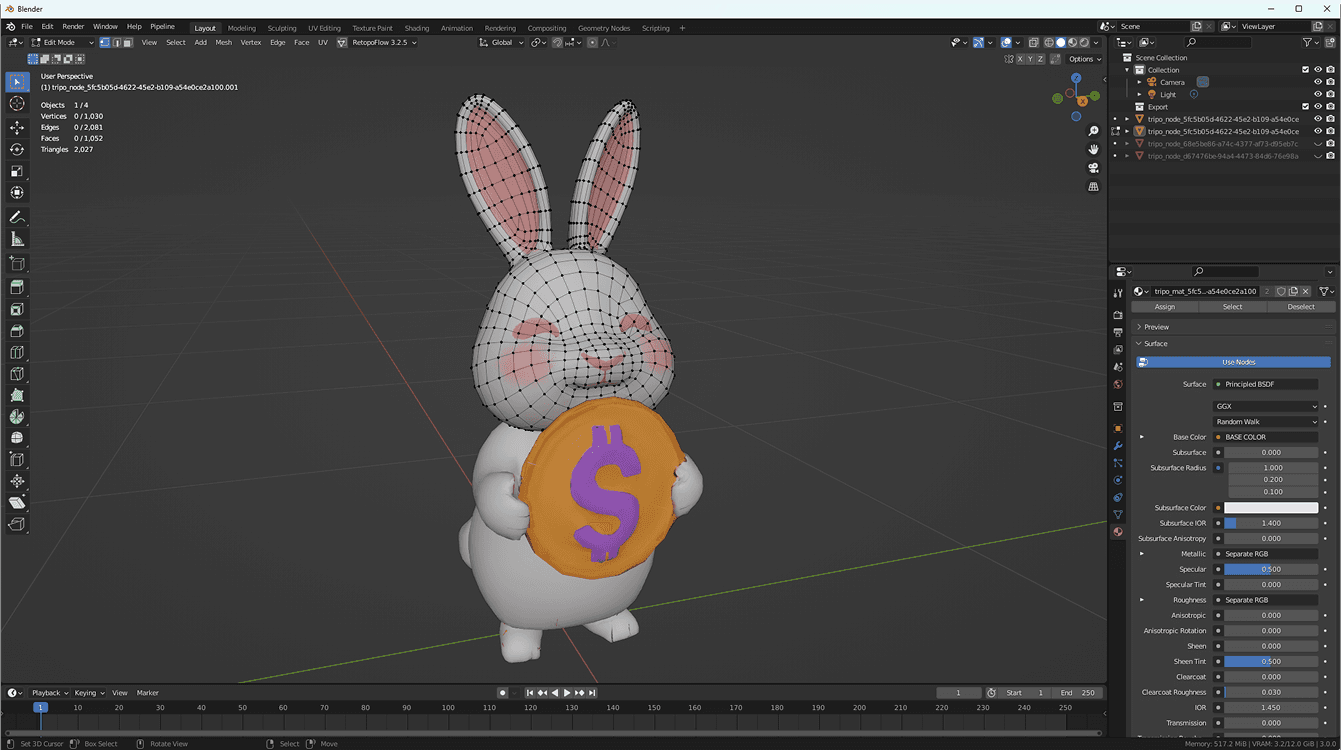Click the Assign material button
This screenshot has height=750, width=1341.
(1164, 307)
